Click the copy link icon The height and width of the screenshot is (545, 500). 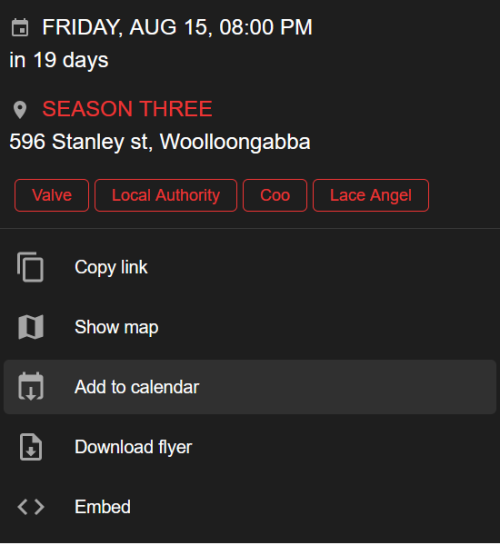pos(31,267)
